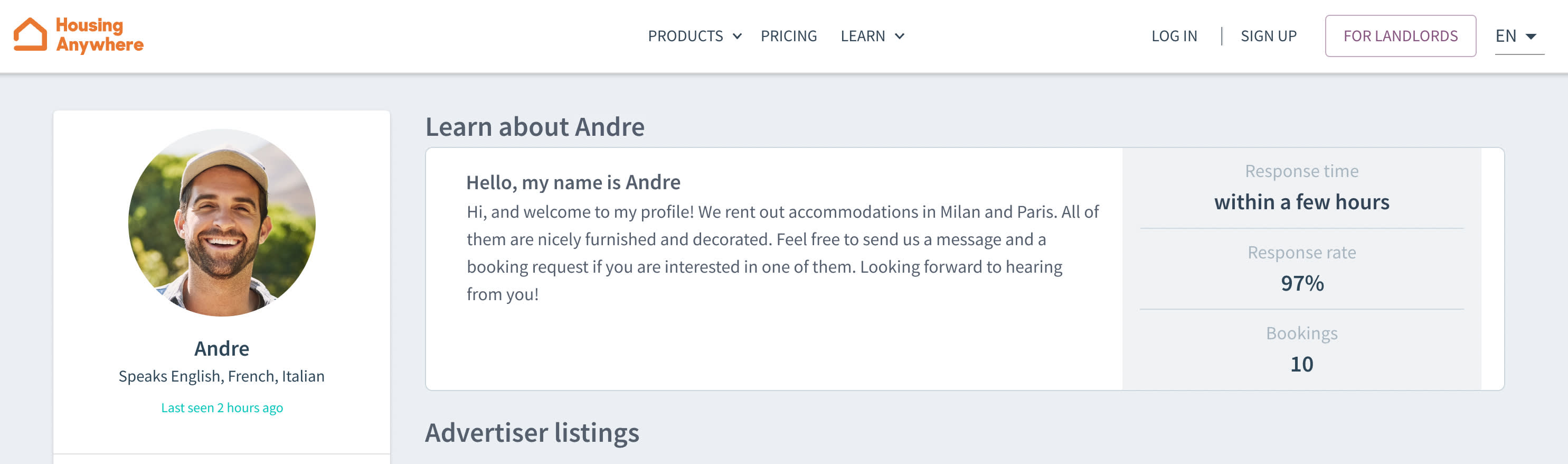1568x464 pixels.
Task: Click the Last seen 2 hours ago text
Action: [222, 408]
